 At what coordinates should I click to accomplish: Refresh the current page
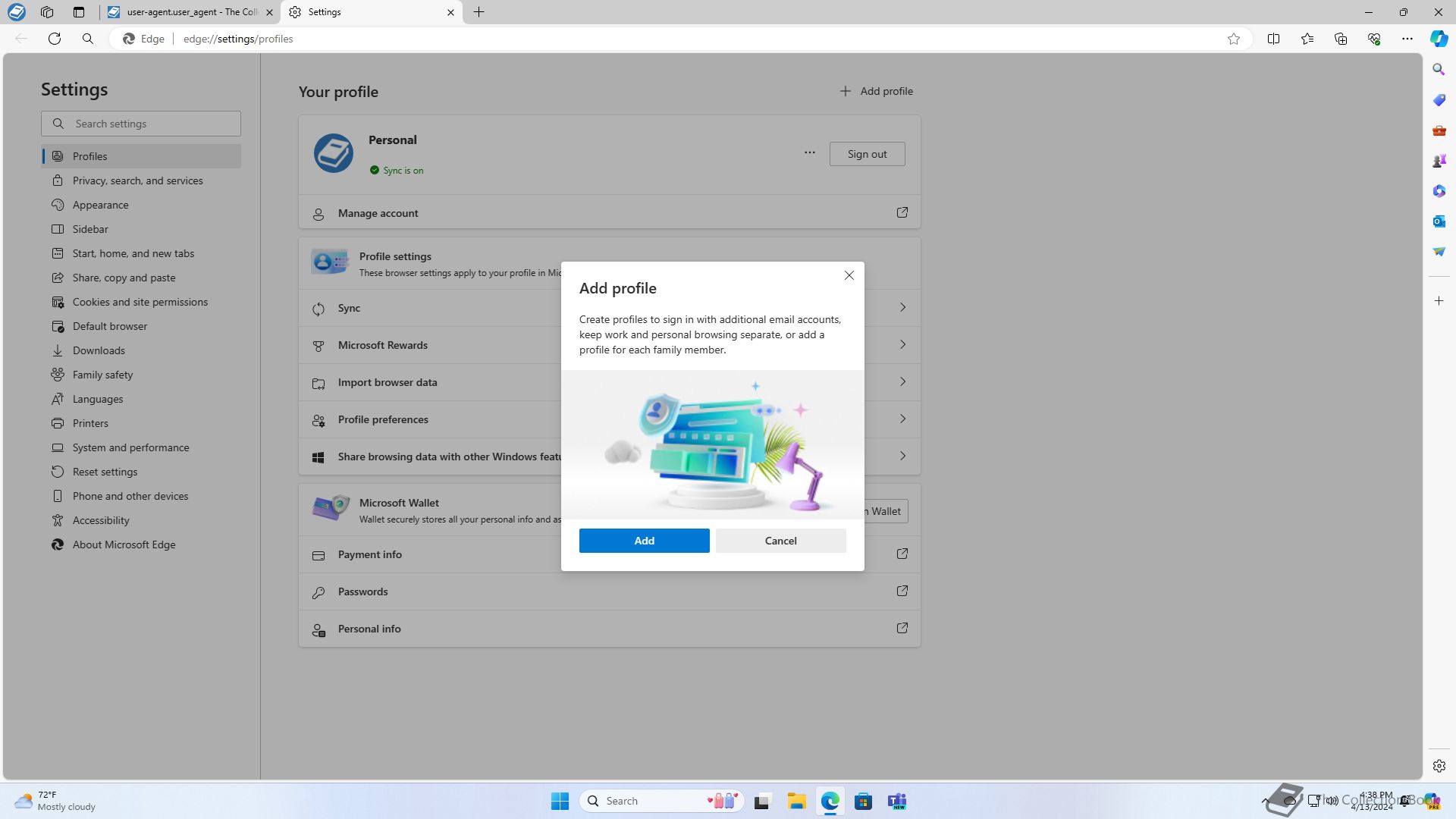pyautogui.click(x=55, y=39)
